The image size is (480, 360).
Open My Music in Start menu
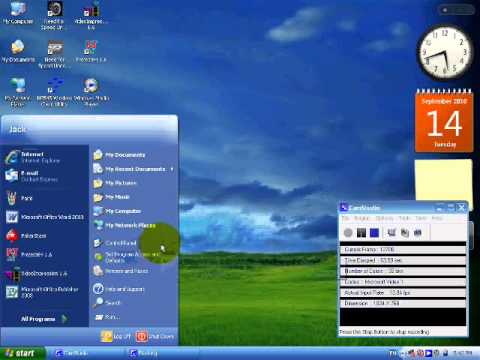112,197
